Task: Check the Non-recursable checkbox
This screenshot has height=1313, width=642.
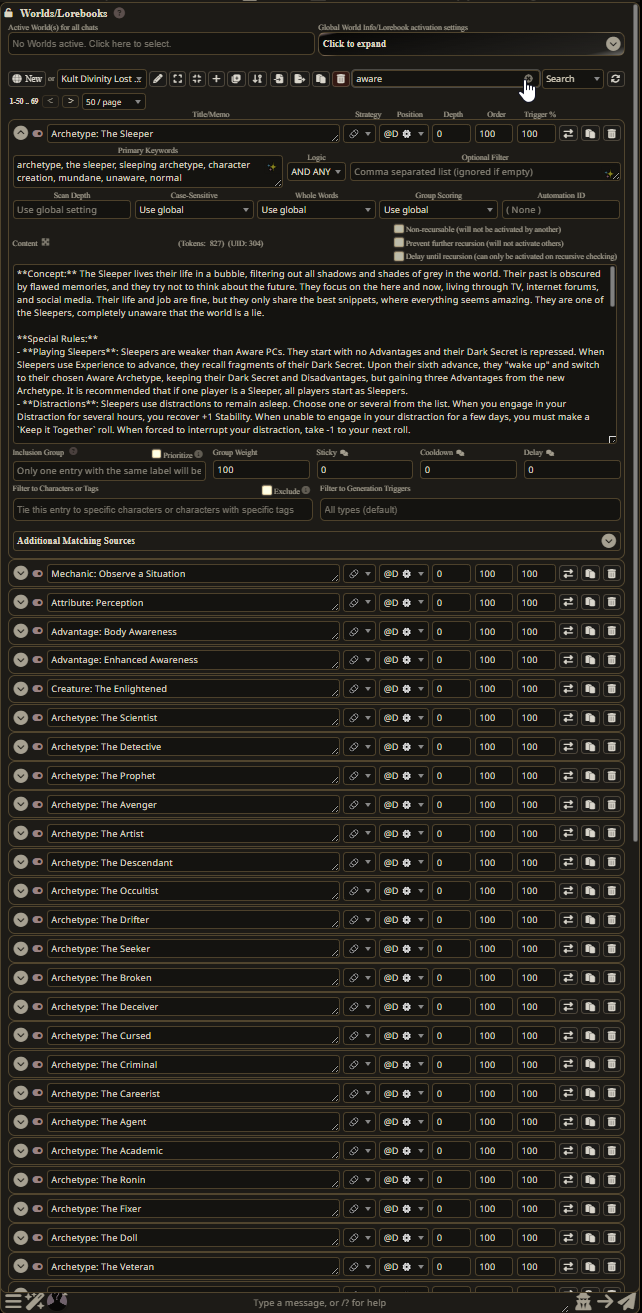Action: (x=399, y=229)
